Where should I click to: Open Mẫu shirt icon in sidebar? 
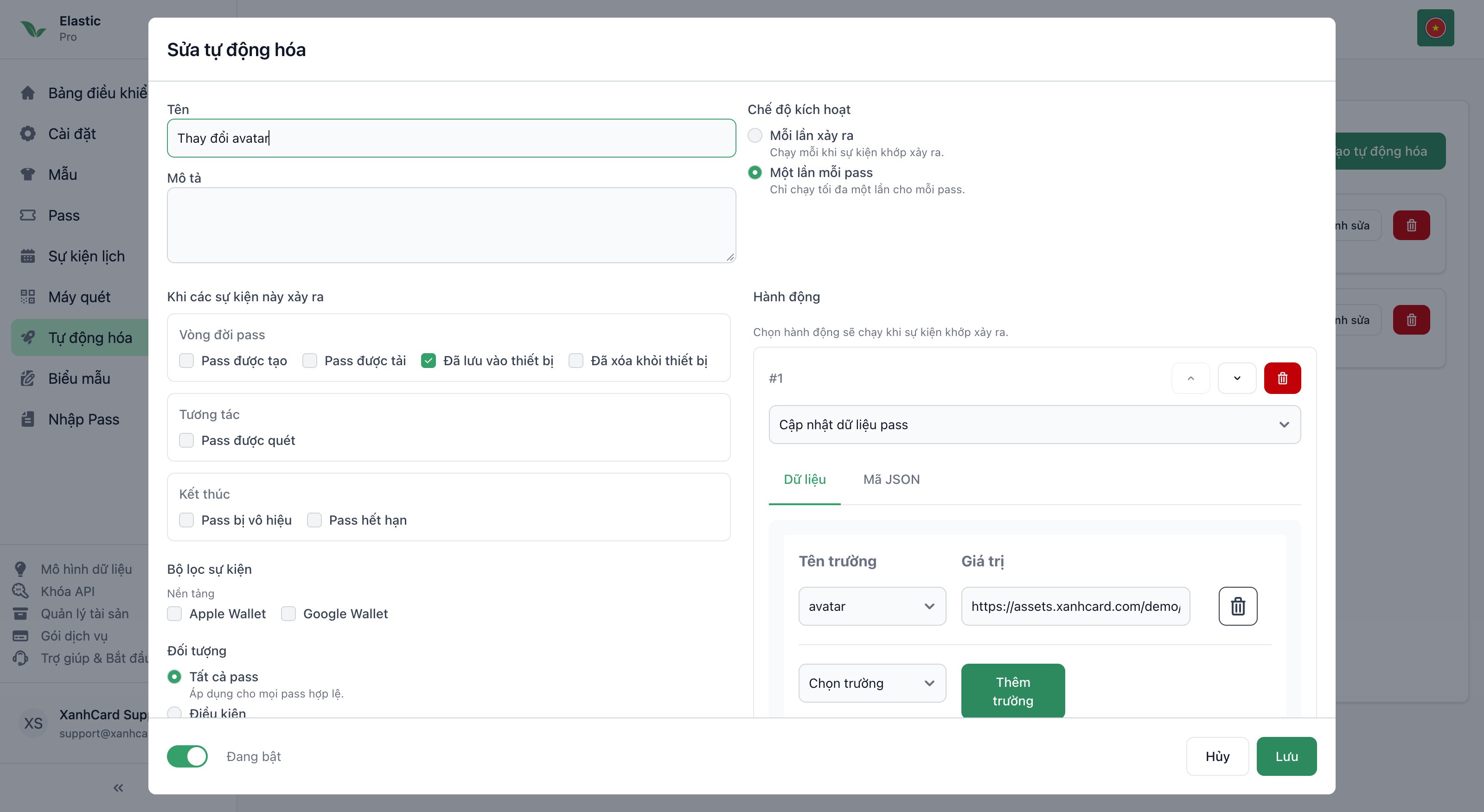(x=28, y=174)
